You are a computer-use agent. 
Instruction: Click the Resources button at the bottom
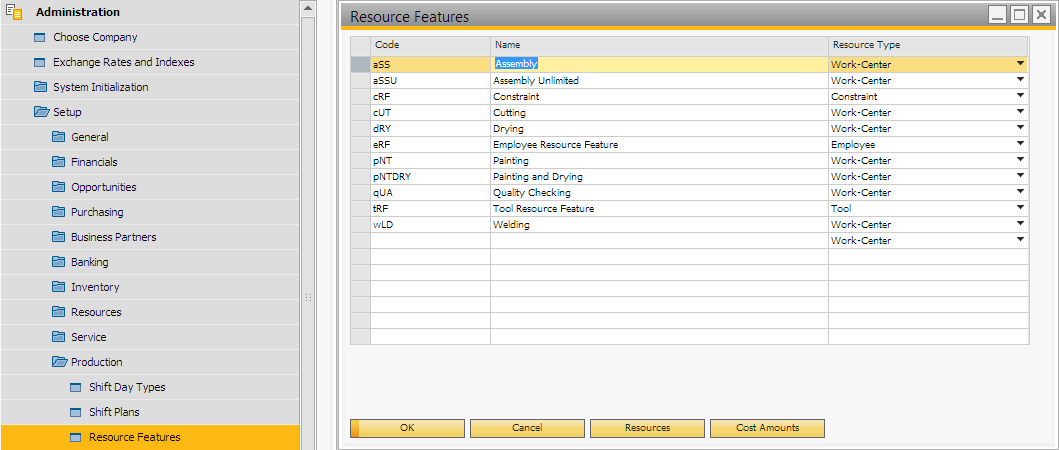coord(647,428)
